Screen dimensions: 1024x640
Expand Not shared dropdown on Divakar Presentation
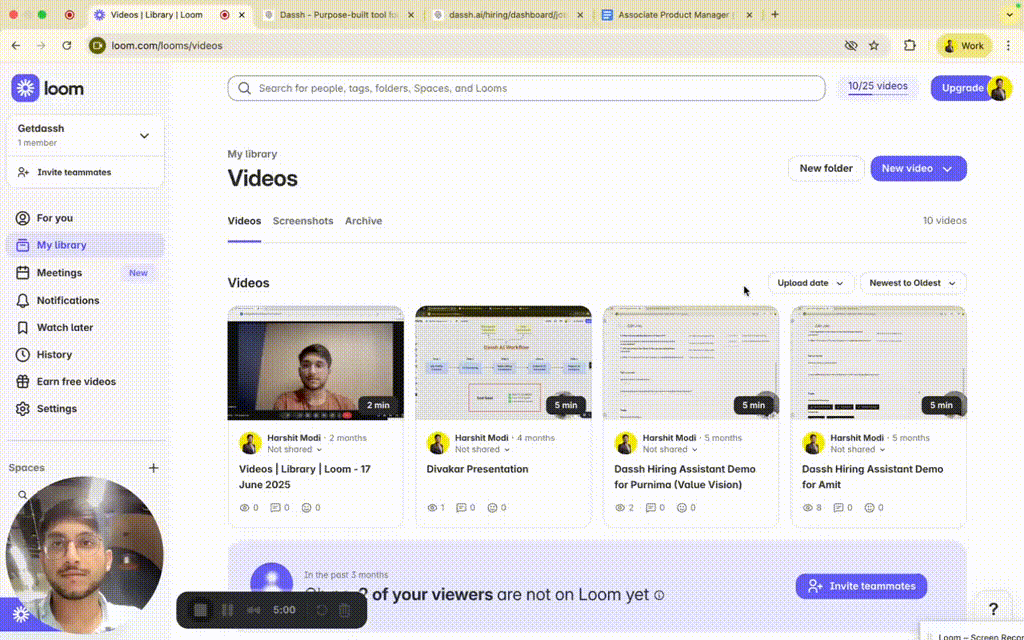(482, 449)
